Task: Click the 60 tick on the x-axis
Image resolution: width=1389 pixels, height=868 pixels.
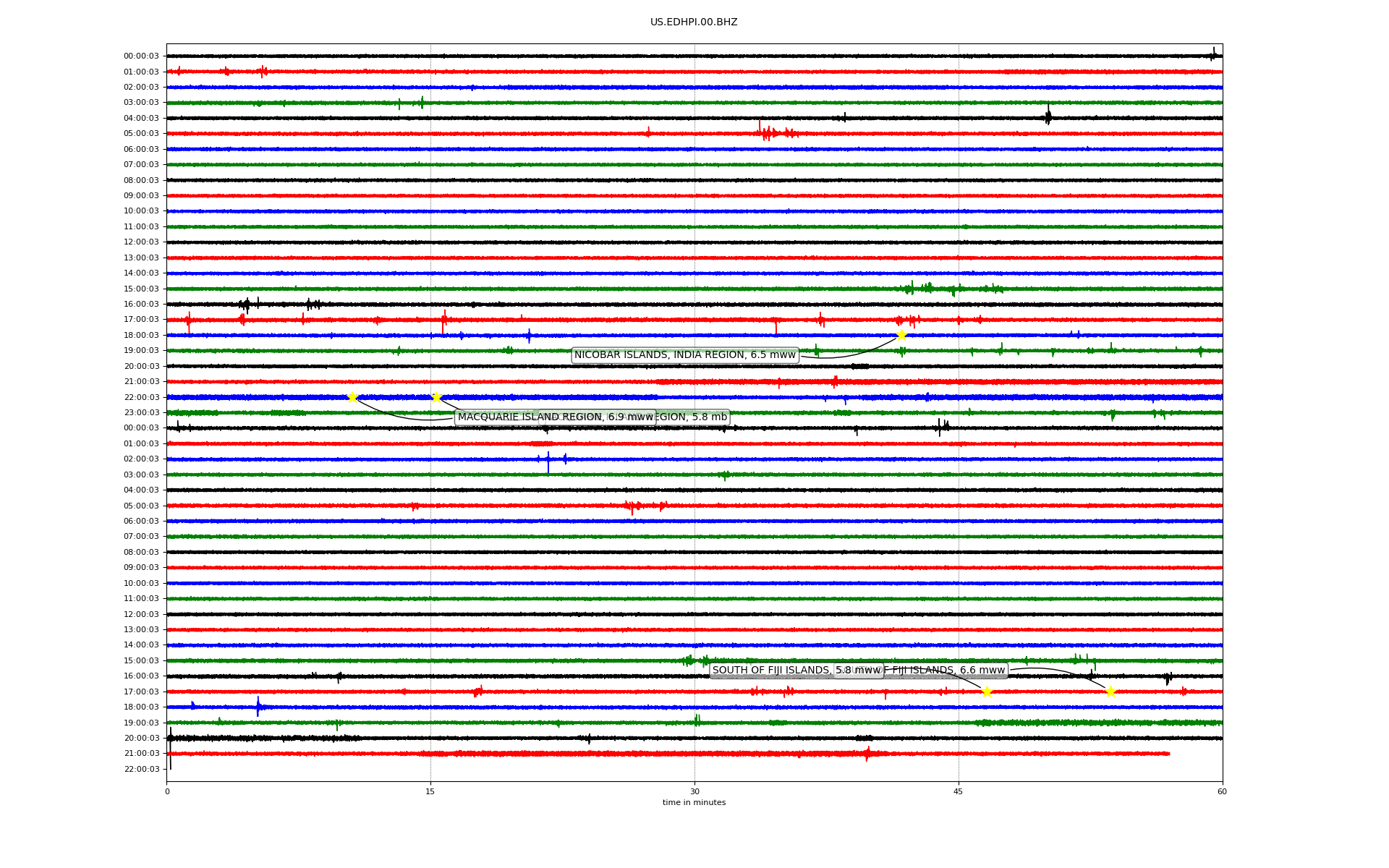Action: pyautogui.click(x=1222, y=791)
